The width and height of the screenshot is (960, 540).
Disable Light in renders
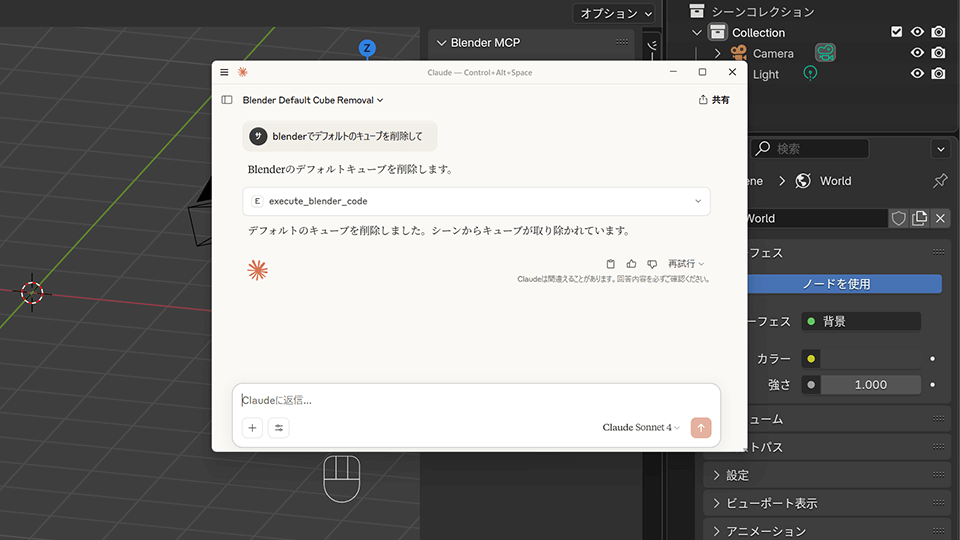(939, 73)
